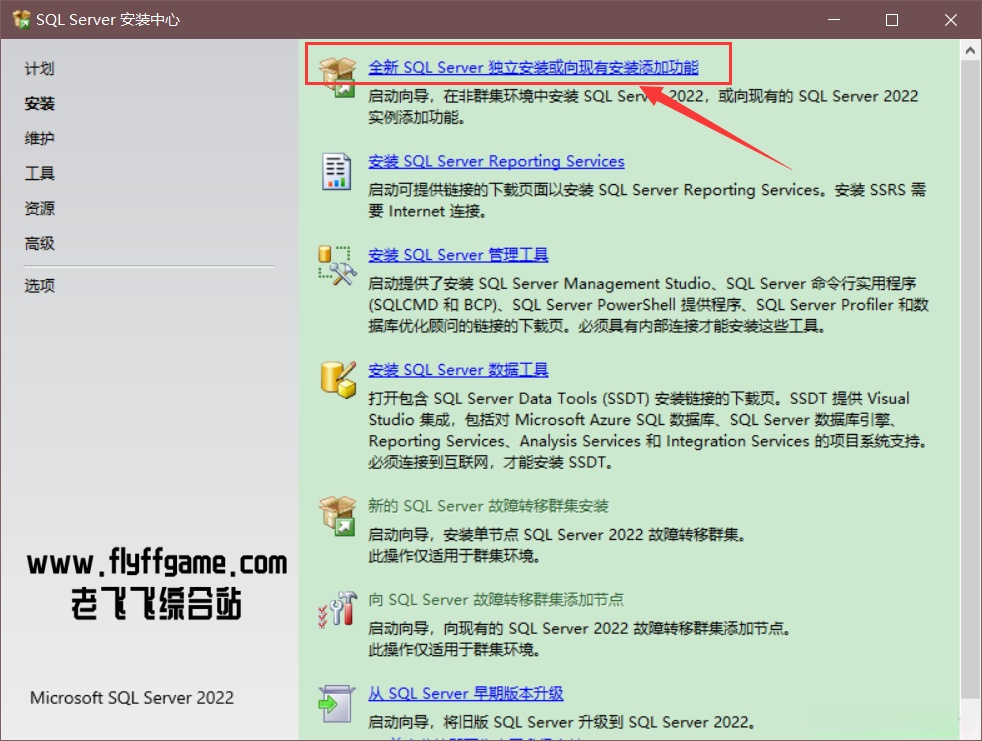Click the SQL Server 安装中心 title bar icon
982x741 pixels.
click(x=21, y=19)
